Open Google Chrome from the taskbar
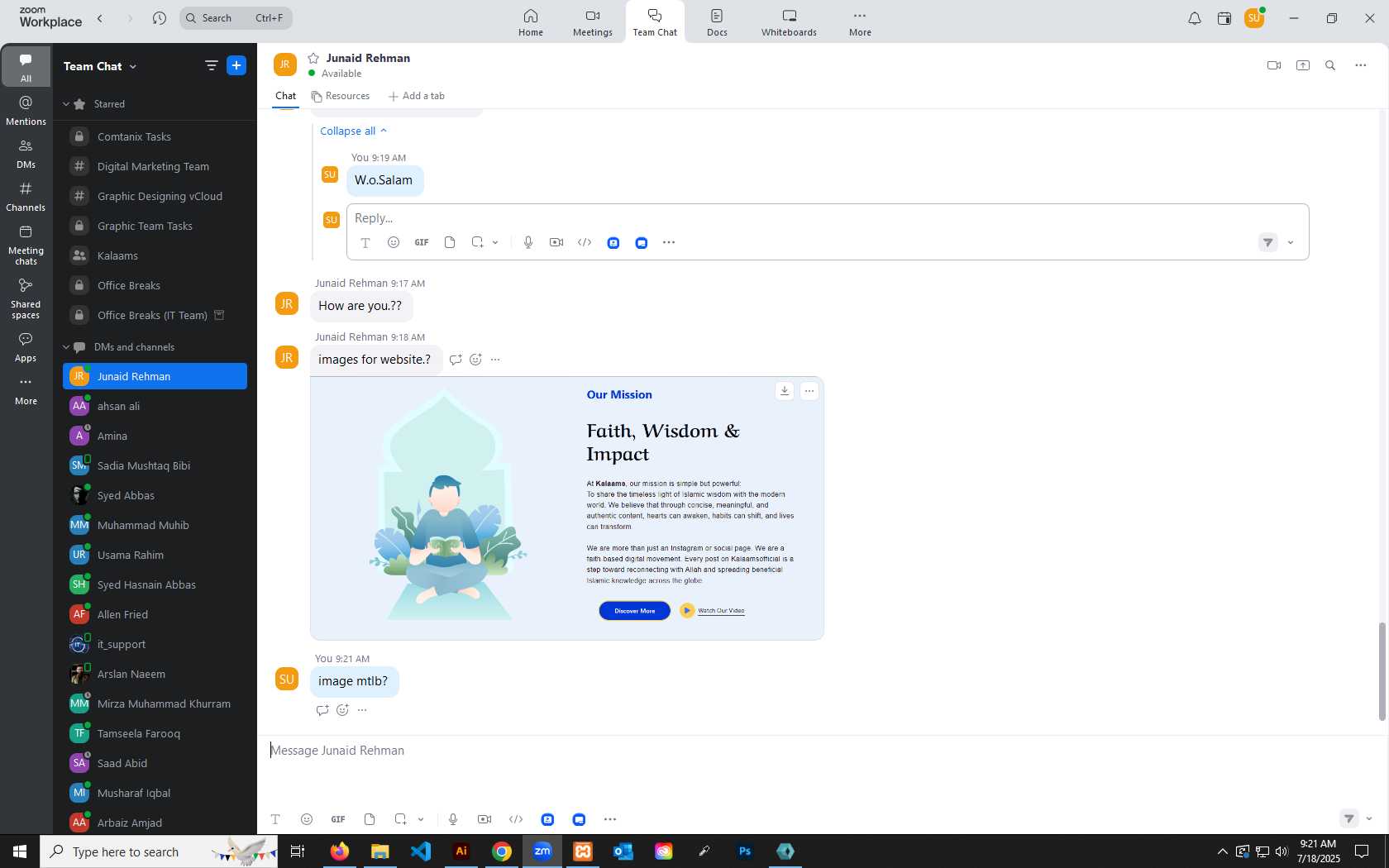The height and width of the screenshot is (868, 1389). [x=502, y=851]
